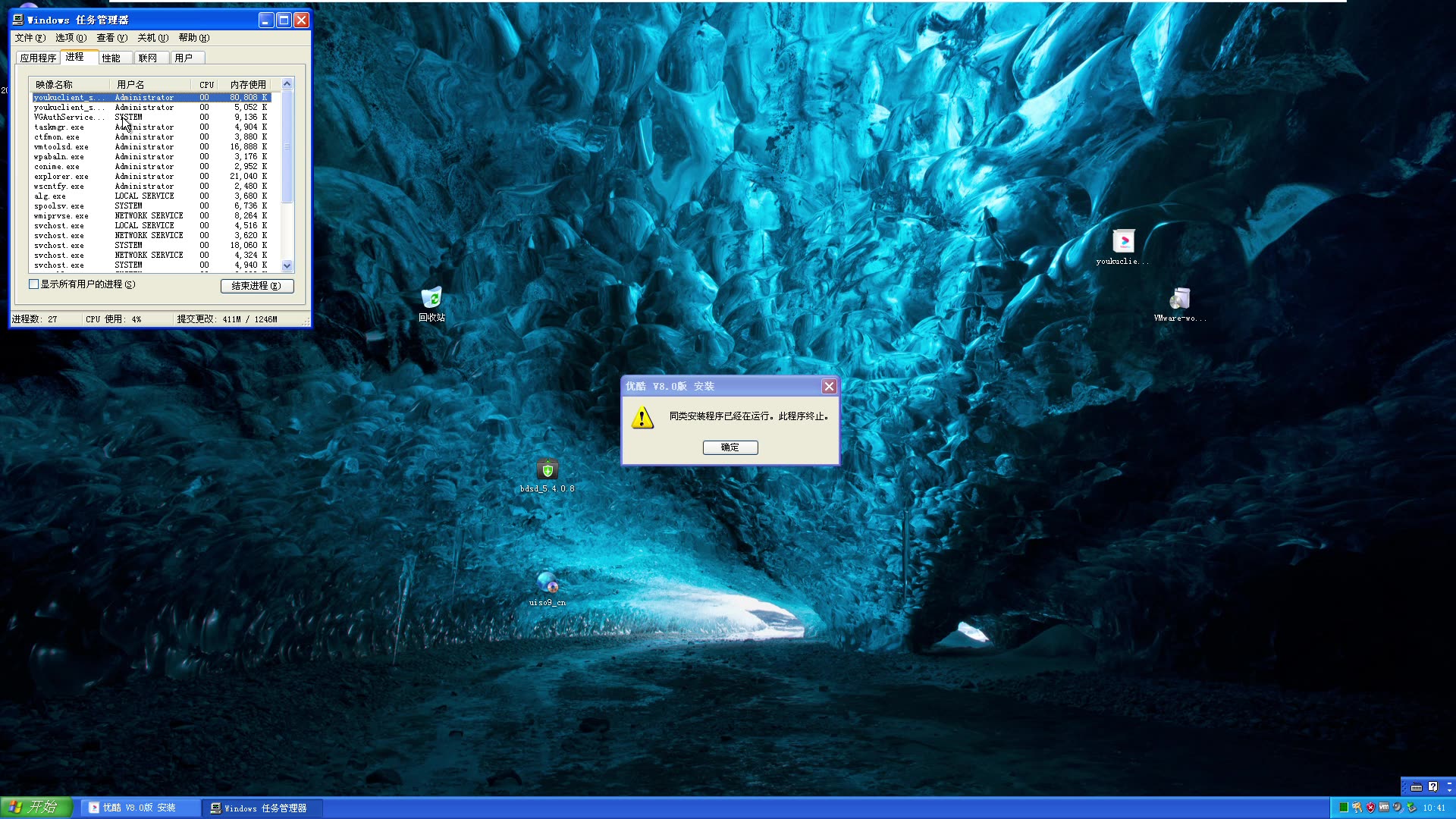Launch the bdsd_5.4.0.8 installer icon

tap(548, 470)
